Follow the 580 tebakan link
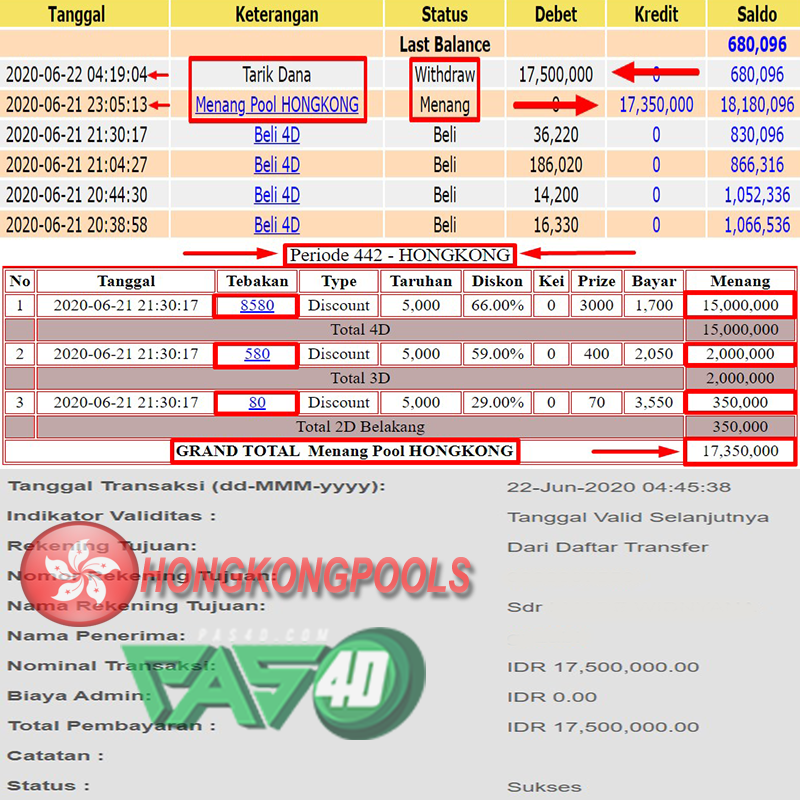The image size is (800, 800). (257, 354)
